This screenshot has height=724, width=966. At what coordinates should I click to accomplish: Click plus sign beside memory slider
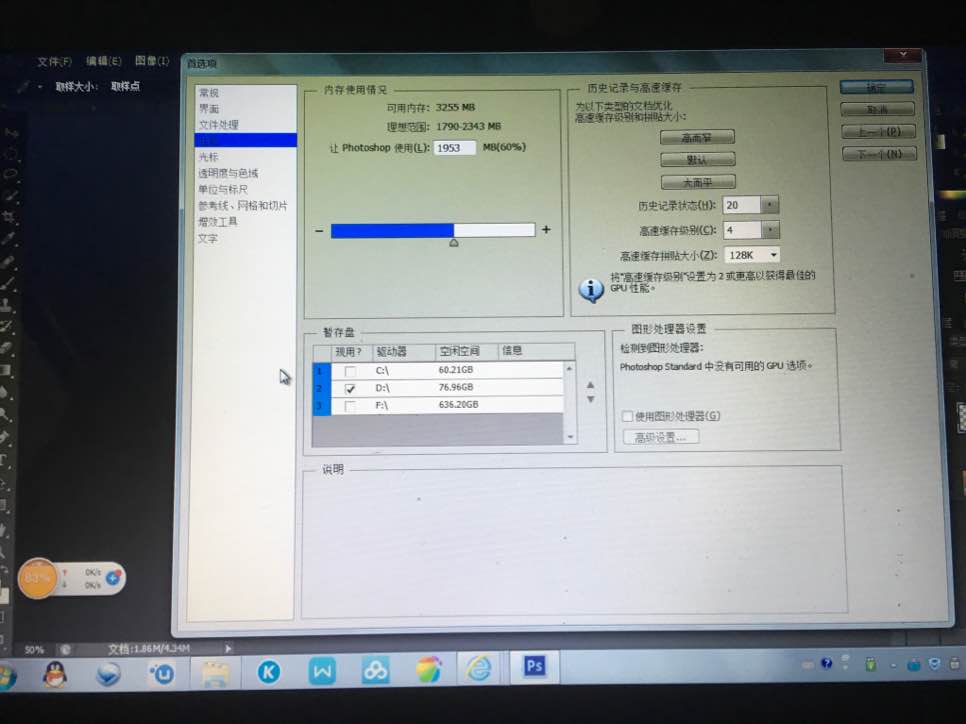[546, 229]
